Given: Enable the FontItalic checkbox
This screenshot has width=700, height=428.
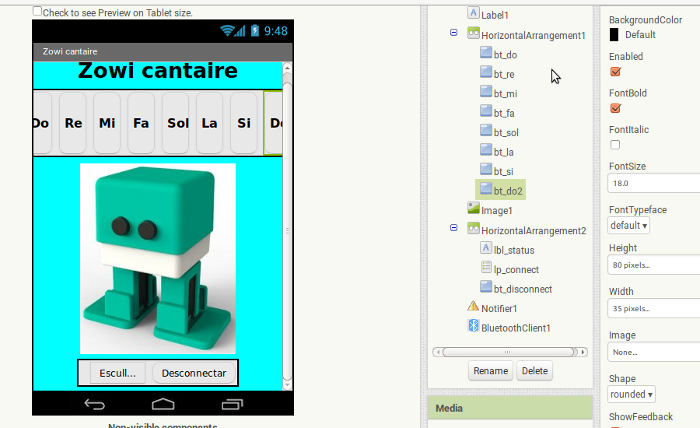Looking at the screenshot, I should click(615, 144).
